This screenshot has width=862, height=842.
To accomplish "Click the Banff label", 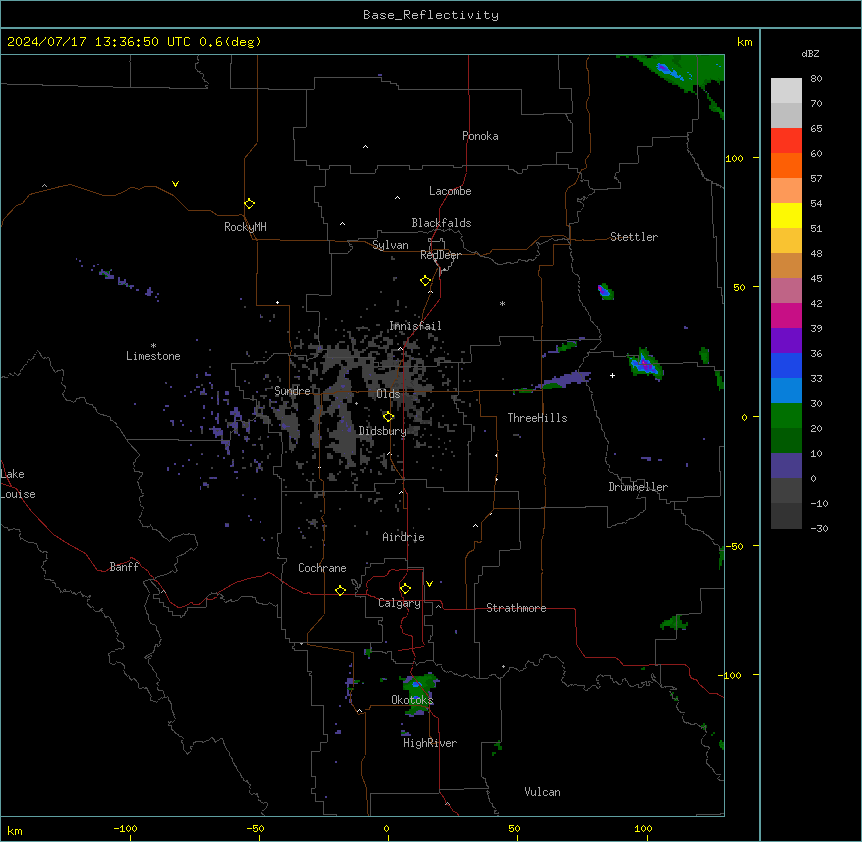I will pyautogui.click(x=124, y=567).
